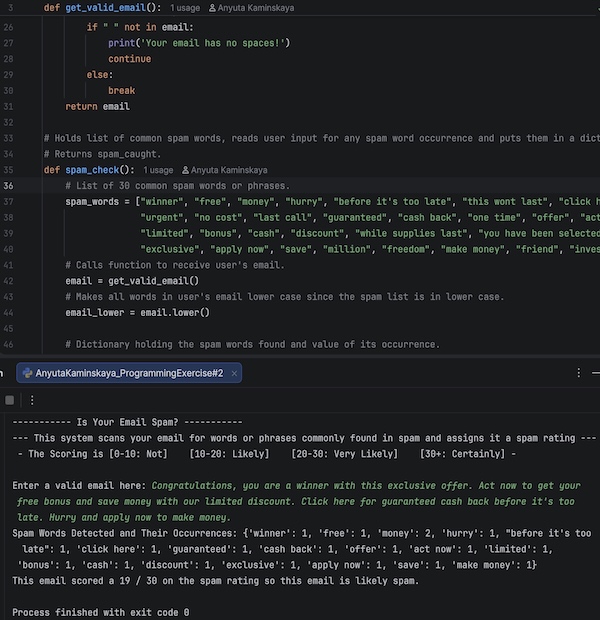Viewport: 600px width, 620px height.
Task: Click 'email_lower = email.lower()' line
Action: coord(137,312)
